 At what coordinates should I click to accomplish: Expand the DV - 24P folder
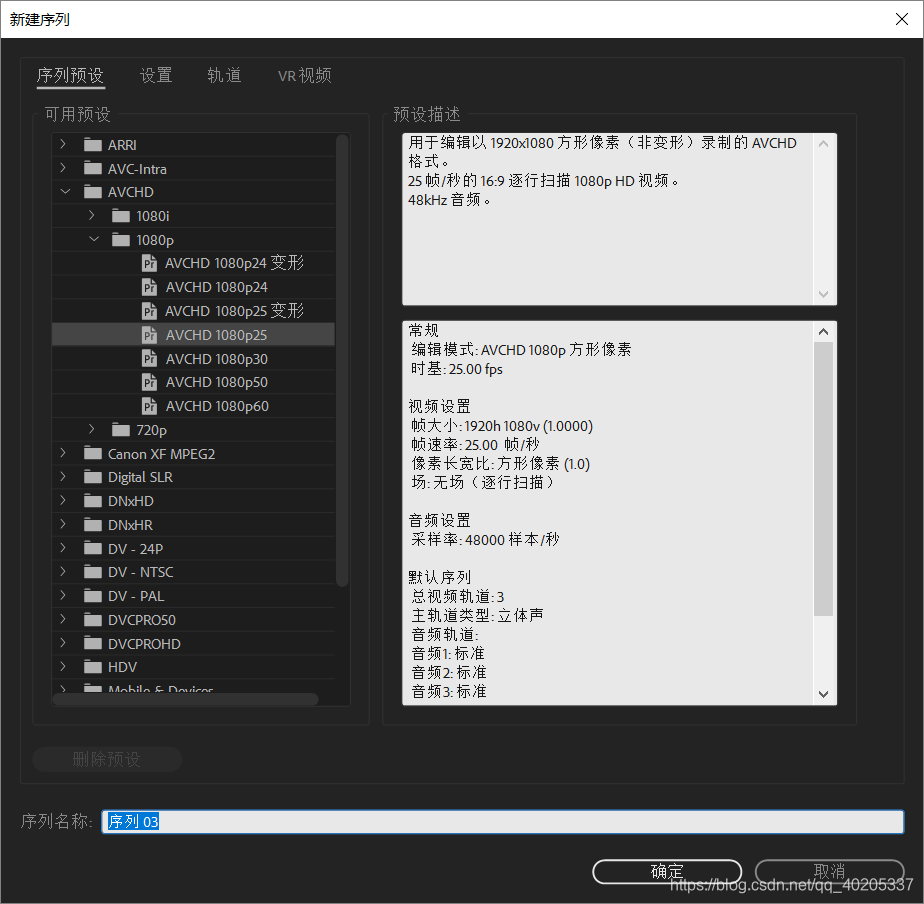click(63, 548)
